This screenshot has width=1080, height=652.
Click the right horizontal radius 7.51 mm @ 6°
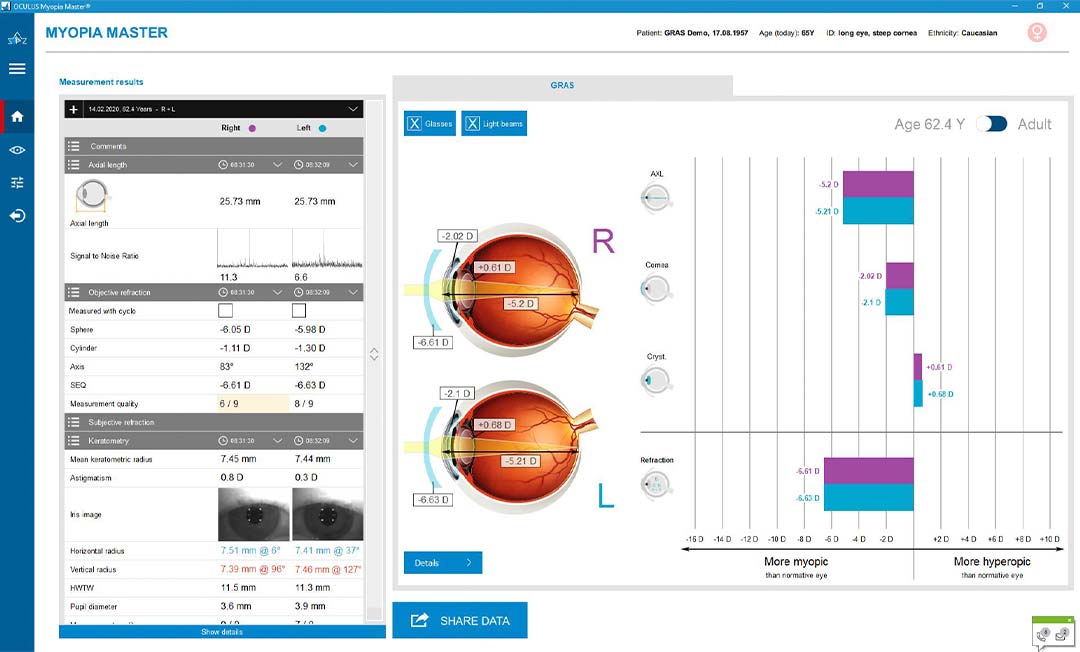tap(251, 551)
